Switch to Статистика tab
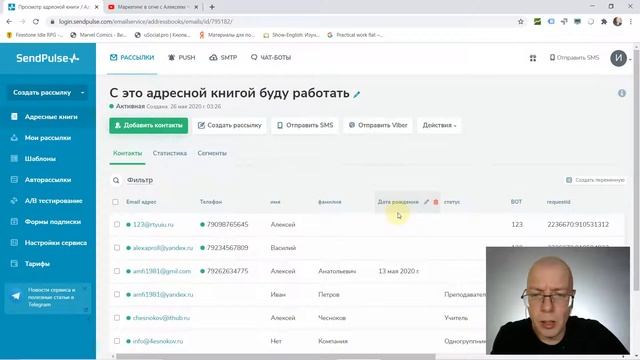 point(170,153)
